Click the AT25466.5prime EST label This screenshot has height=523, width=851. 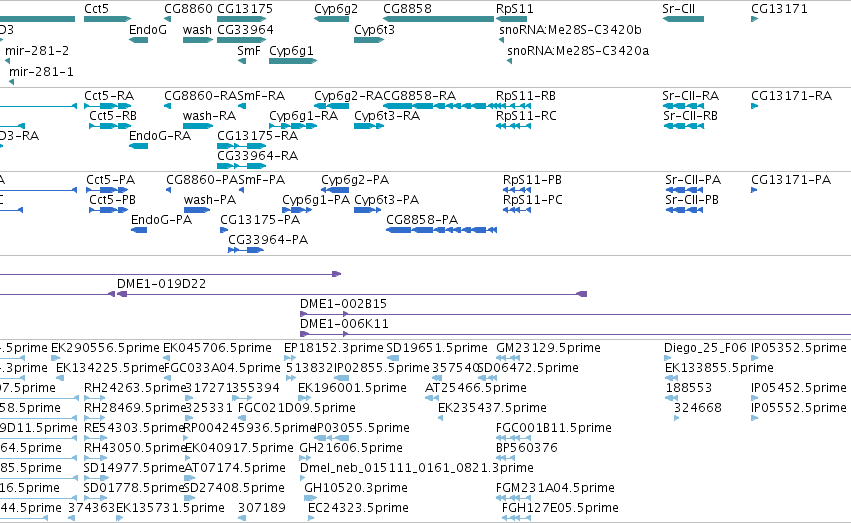476,388
